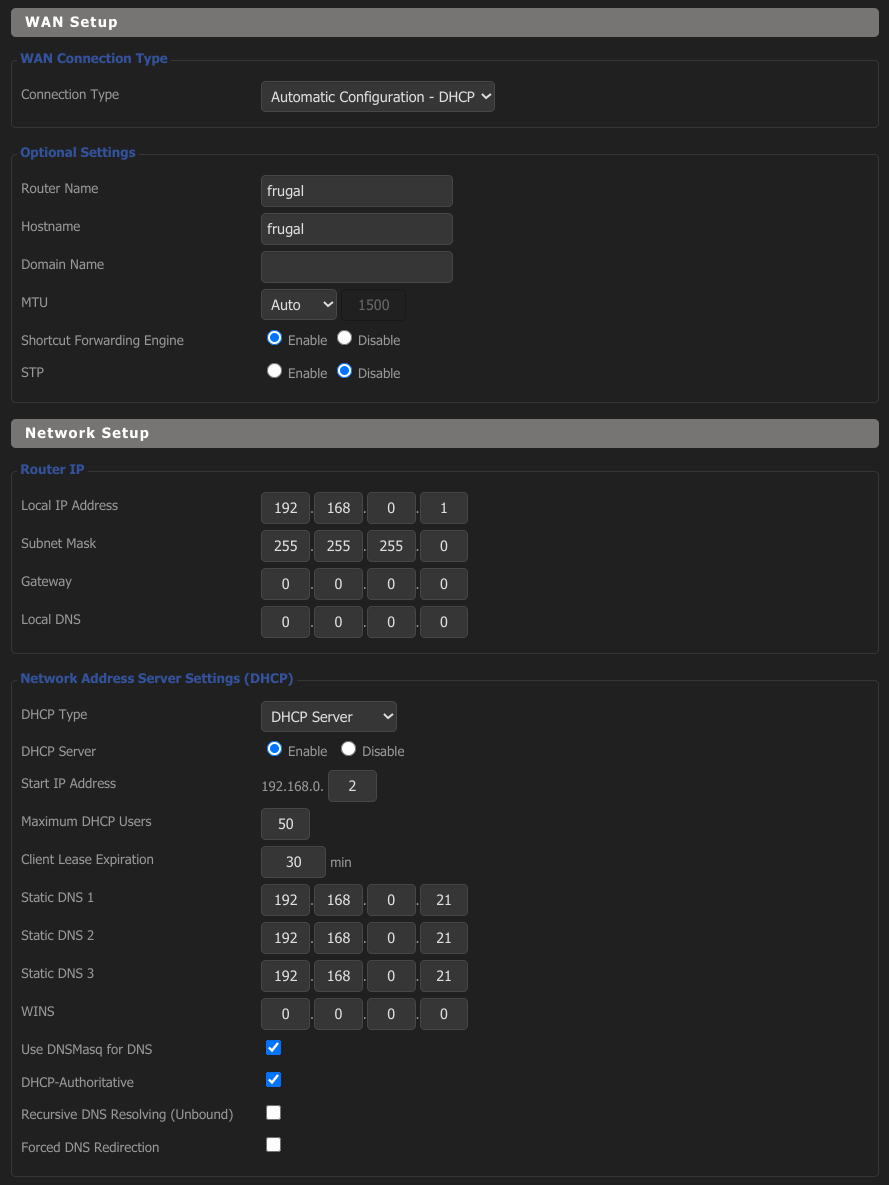Click the empty Domain Name field

356,267
